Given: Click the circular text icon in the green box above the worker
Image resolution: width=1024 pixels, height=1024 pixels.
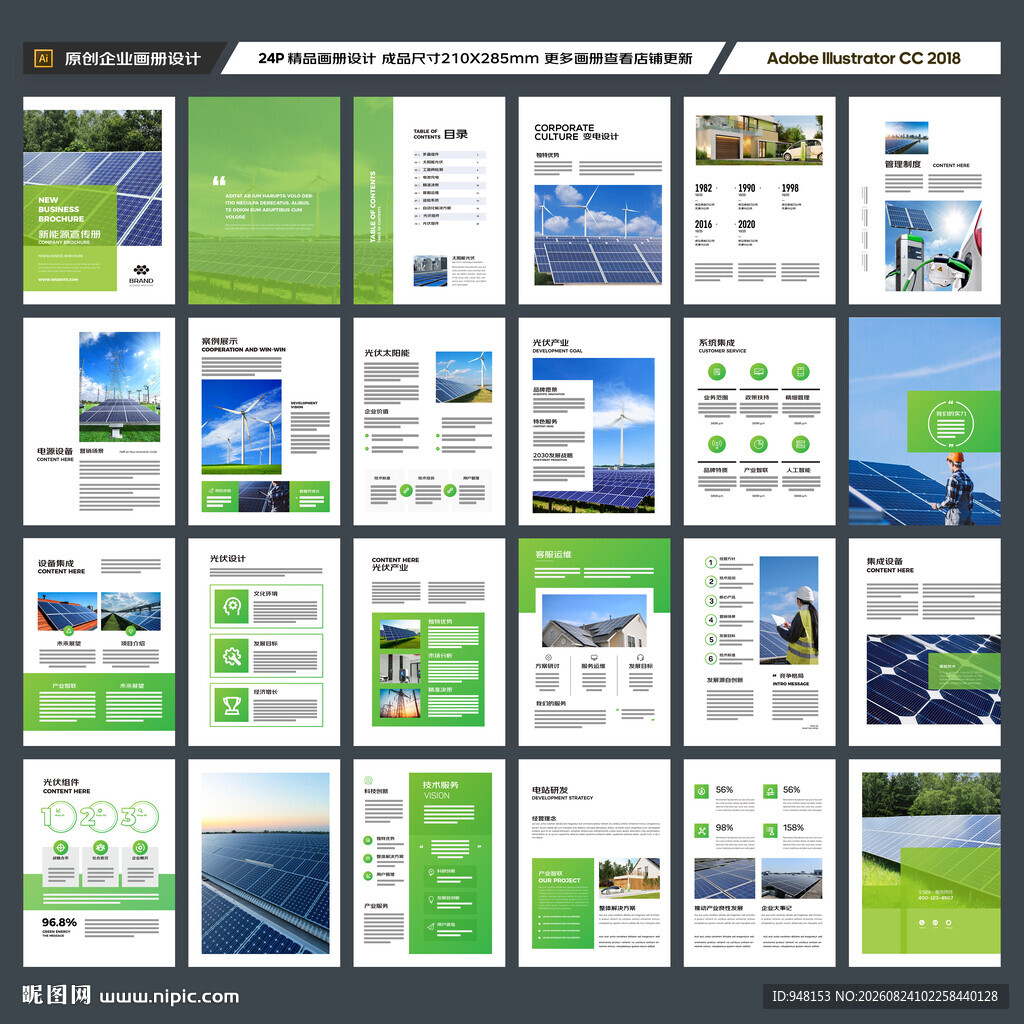Looking at the screenshot, I should tap(950, 423).
